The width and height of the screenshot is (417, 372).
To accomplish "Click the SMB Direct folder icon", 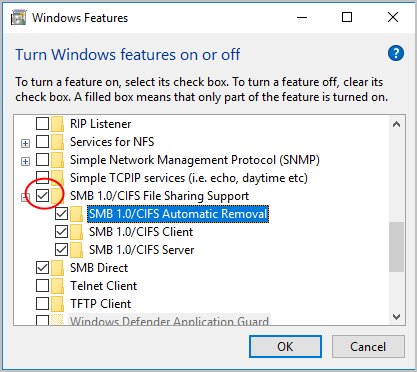I will tap(57, 268).
